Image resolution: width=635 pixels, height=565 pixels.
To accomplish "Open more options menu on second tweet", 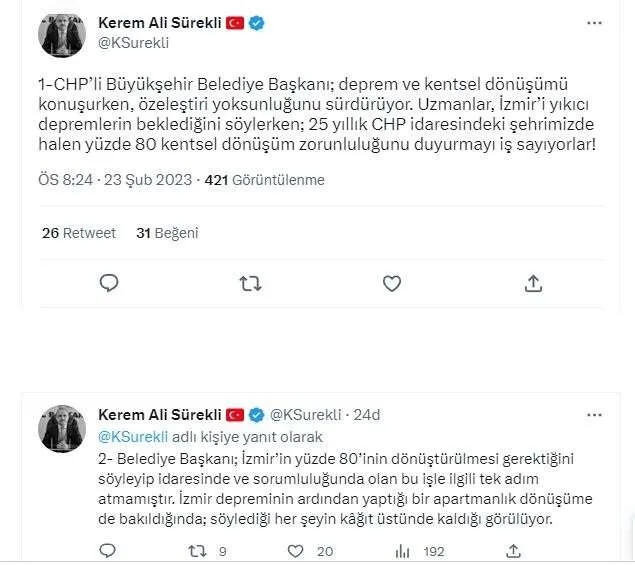I will pyautogui.click(x=594, y=415).
